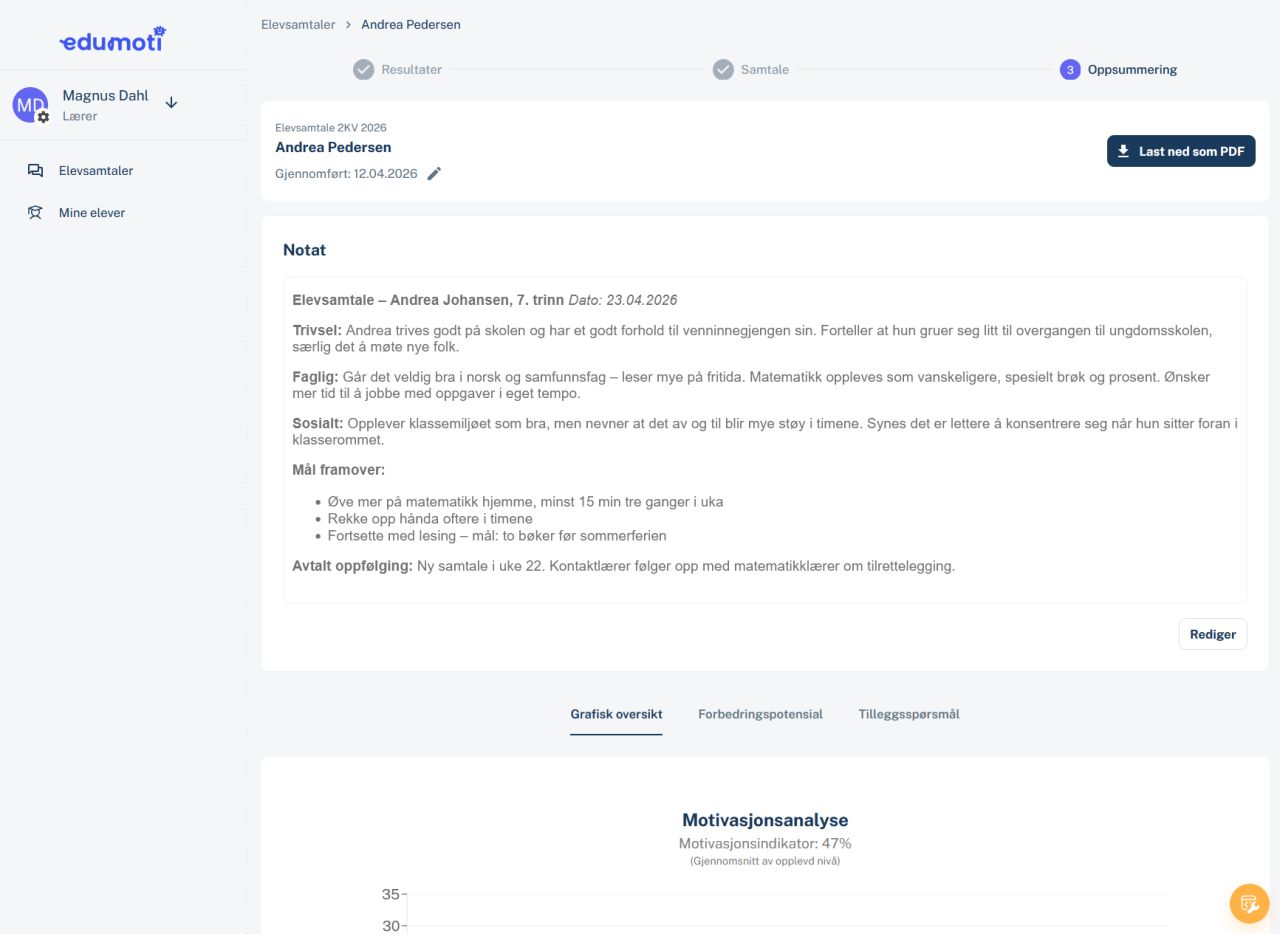
Task: Edit completion date with pencil icon
Action: click(434, 173)
